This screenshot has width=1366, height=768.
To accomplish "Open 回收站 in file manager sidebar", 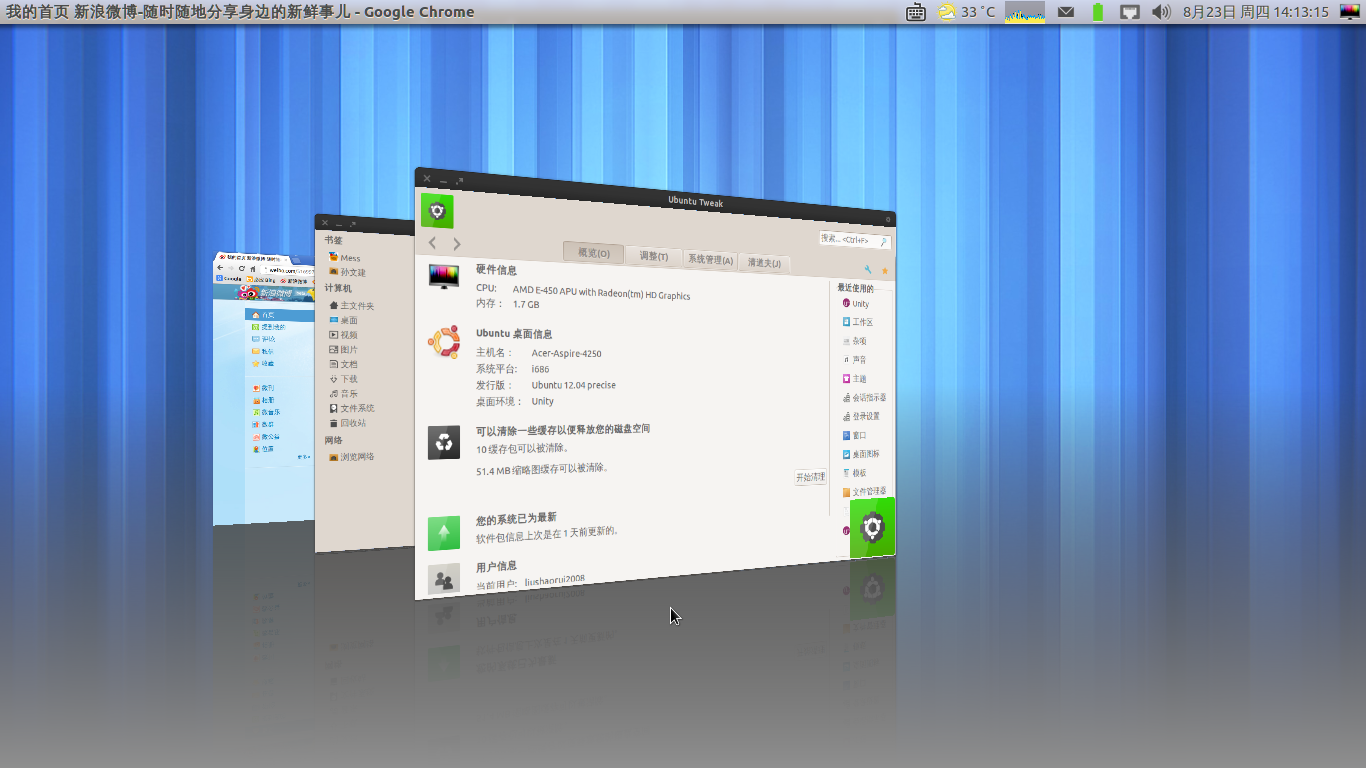I will (347, 423).
